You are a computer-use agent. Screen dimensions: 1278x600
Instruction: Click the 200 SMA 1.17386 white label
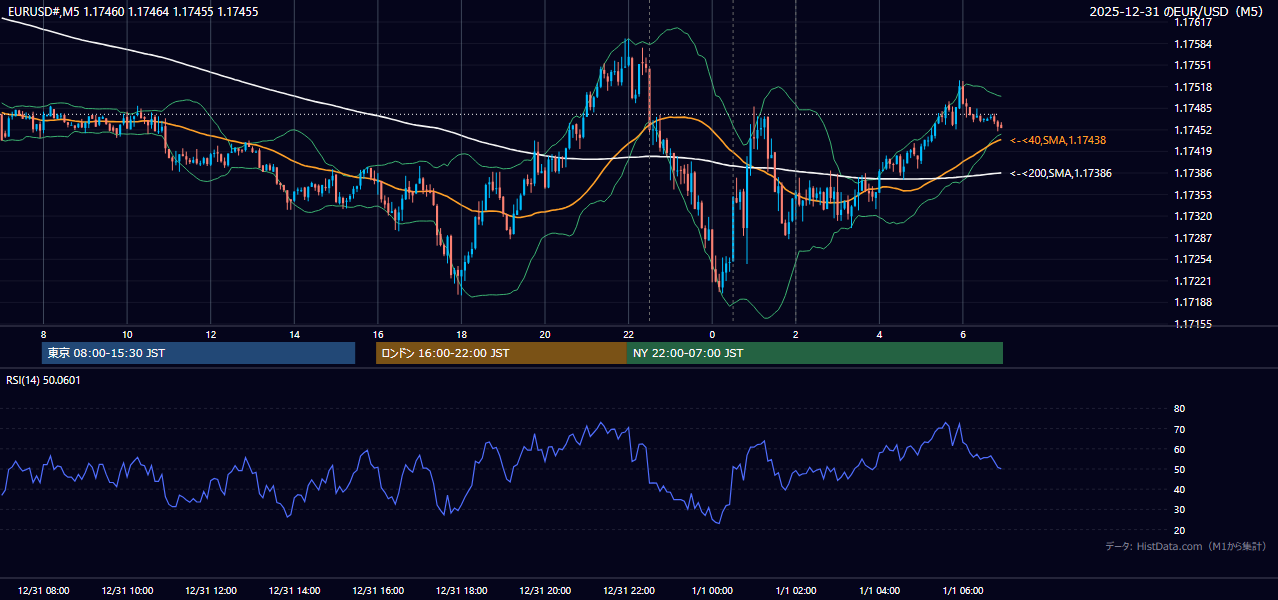(1061, 174)
